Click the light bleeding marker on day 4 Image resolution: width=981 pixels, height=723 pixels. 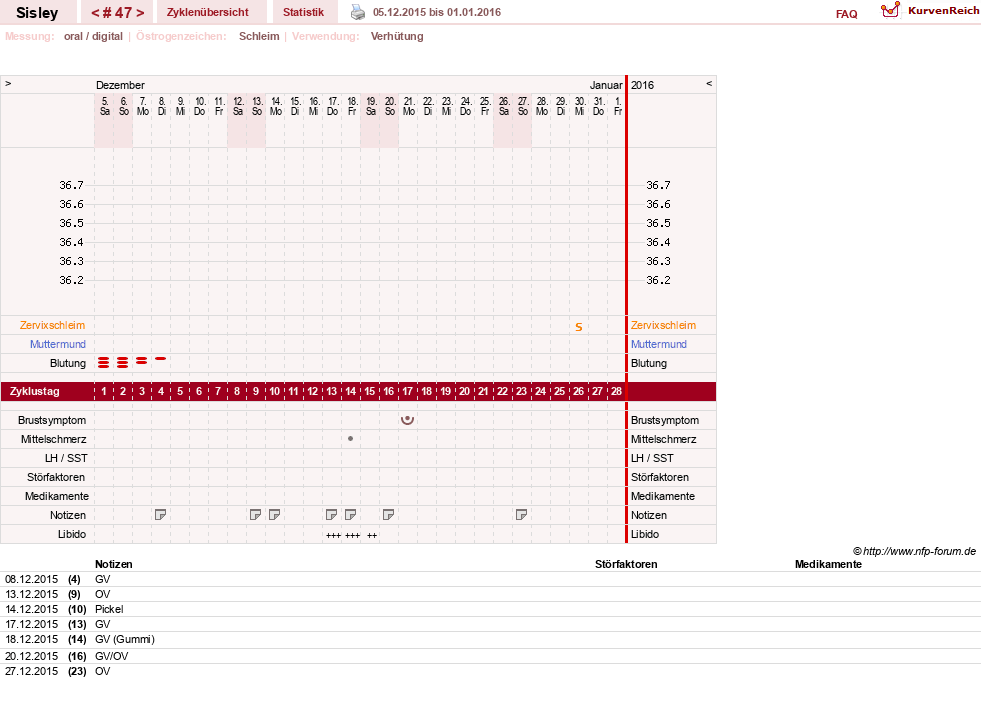(161, 358)
